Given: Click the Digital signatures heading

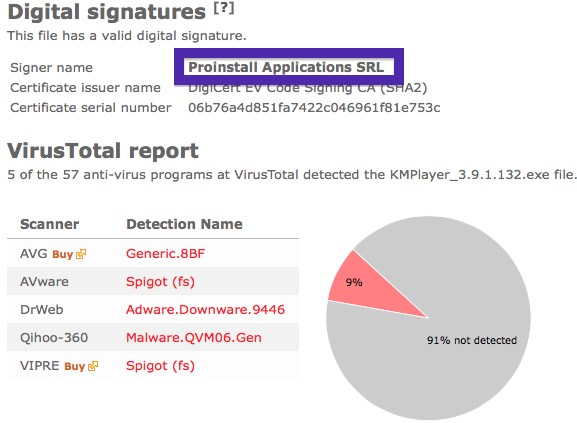Looking at the screenshot, I should click(x=107, y=12).
